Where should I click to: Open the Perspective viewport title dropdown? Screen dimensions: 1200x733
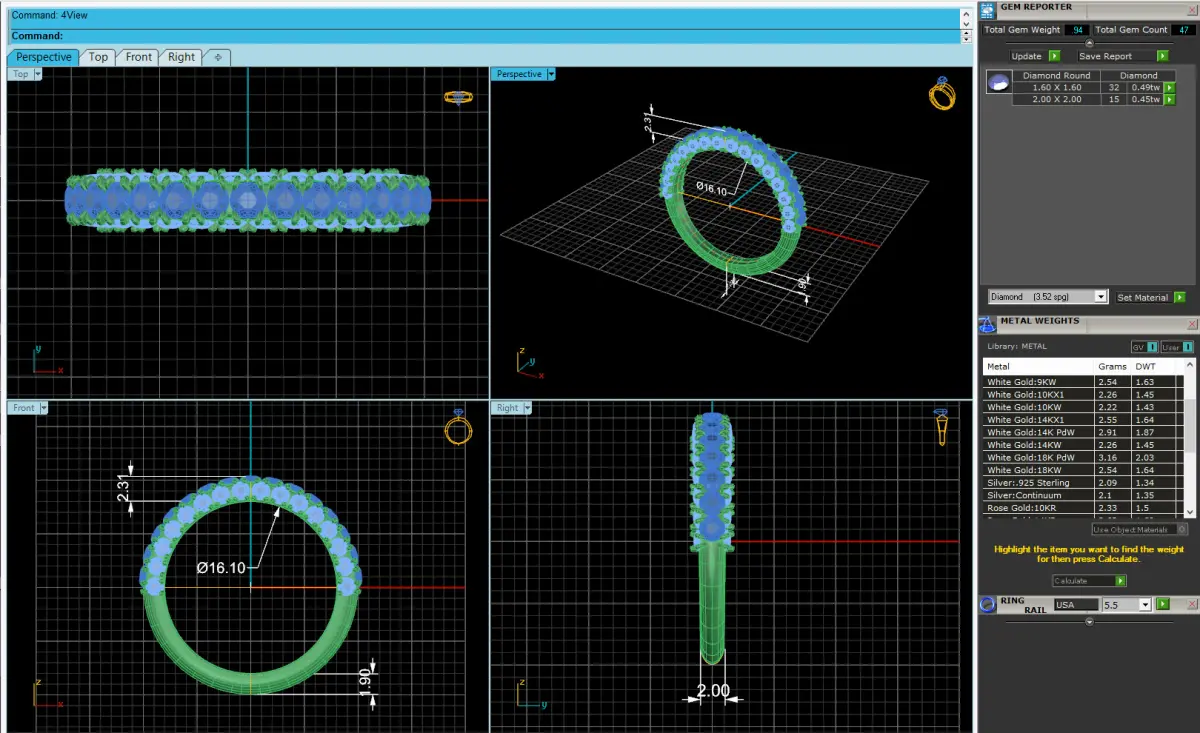pos(551,74)
